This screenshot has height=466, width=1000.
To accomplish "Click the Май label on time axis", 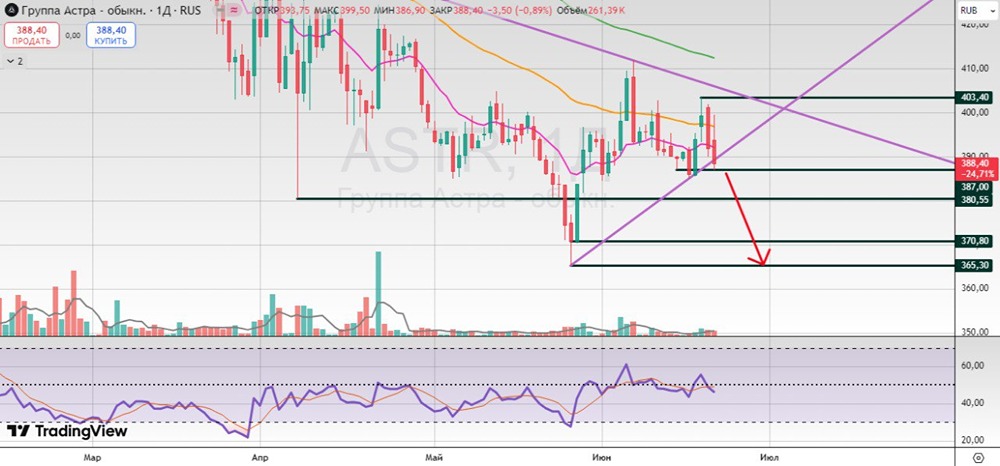I will [434, 457].
